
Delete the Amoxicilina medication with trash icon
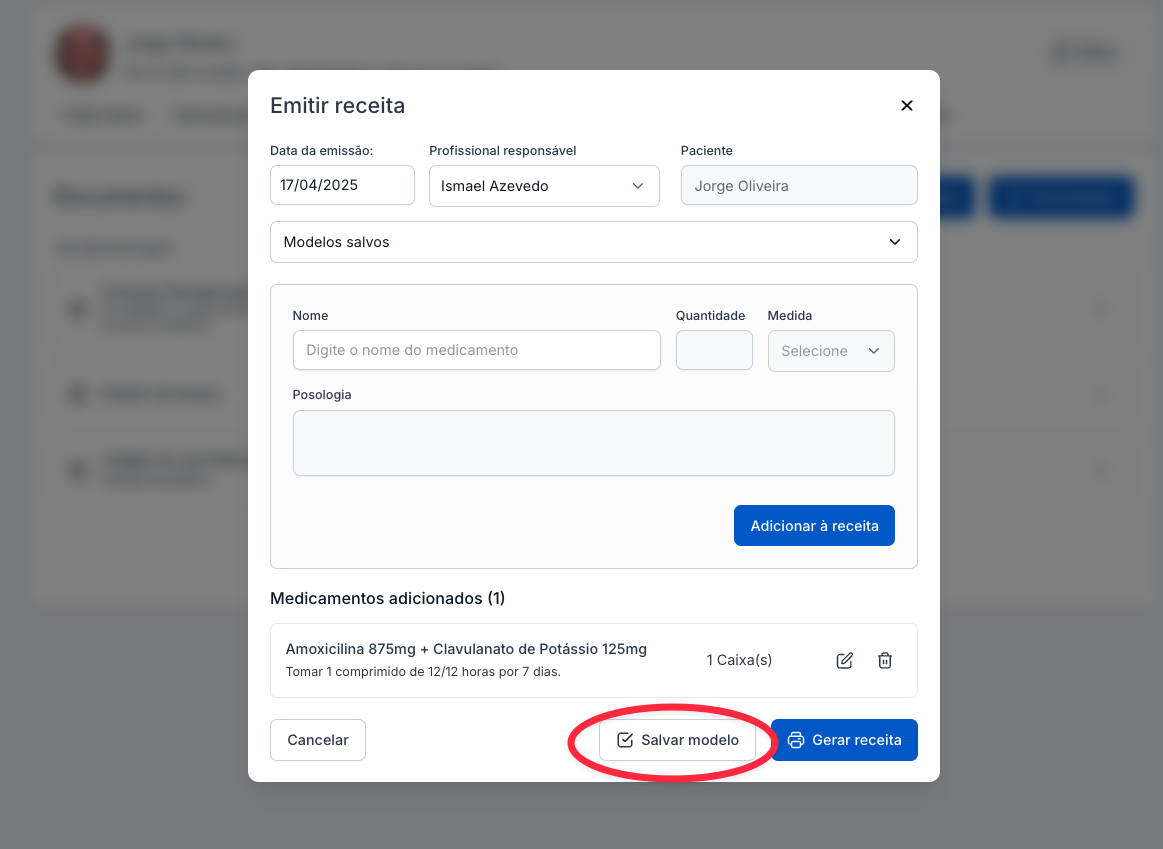[x=885, y=660]
